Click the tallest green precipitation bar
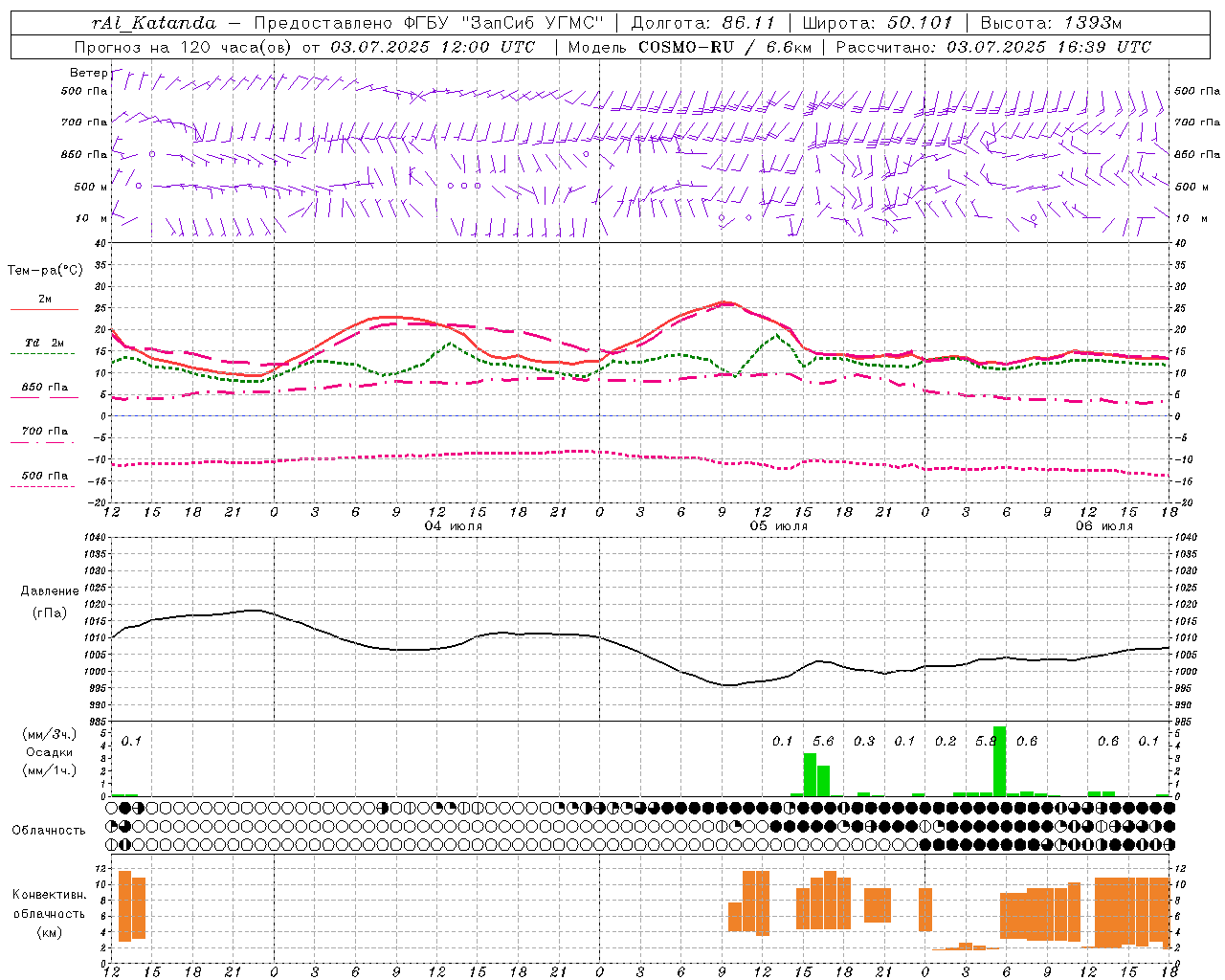Viewport: 1225px width, 980px height. [999, 761]
